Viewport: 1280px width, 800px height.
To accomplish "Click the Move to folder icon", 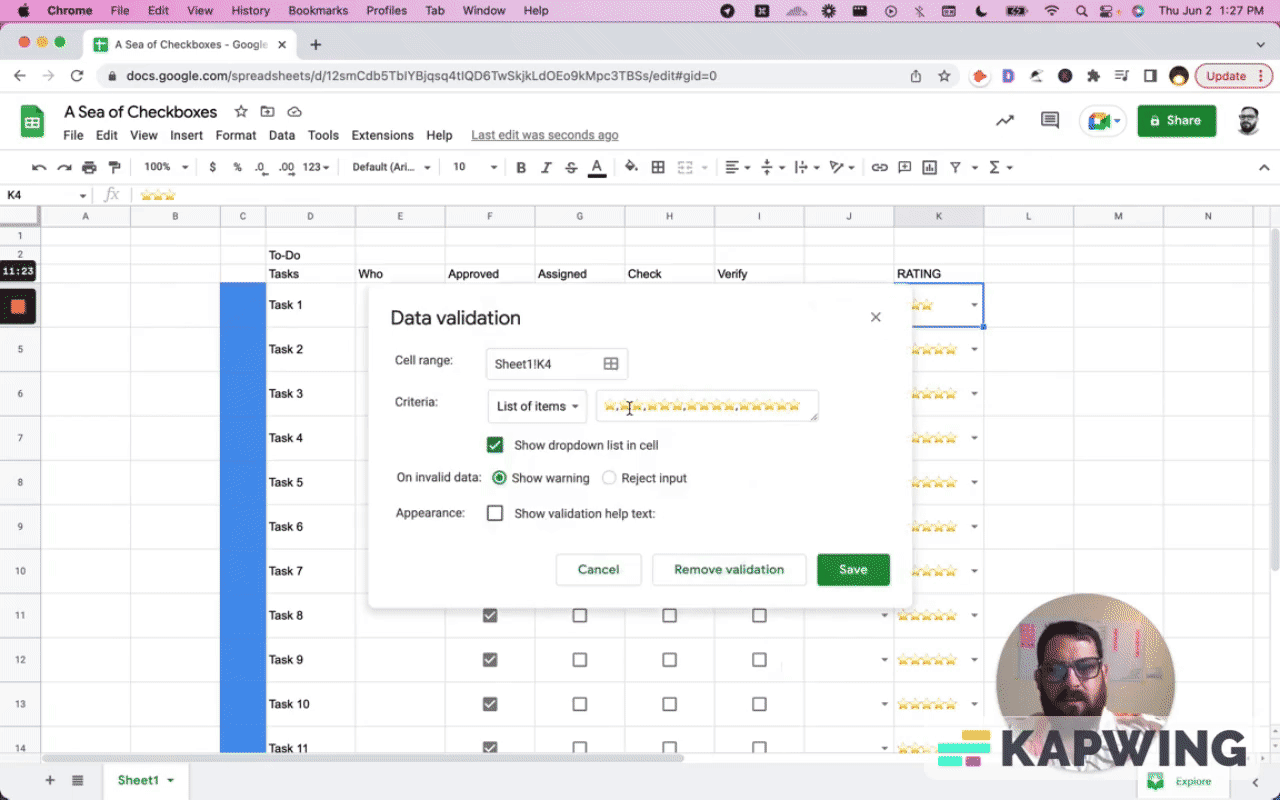I will click(268, 112).
